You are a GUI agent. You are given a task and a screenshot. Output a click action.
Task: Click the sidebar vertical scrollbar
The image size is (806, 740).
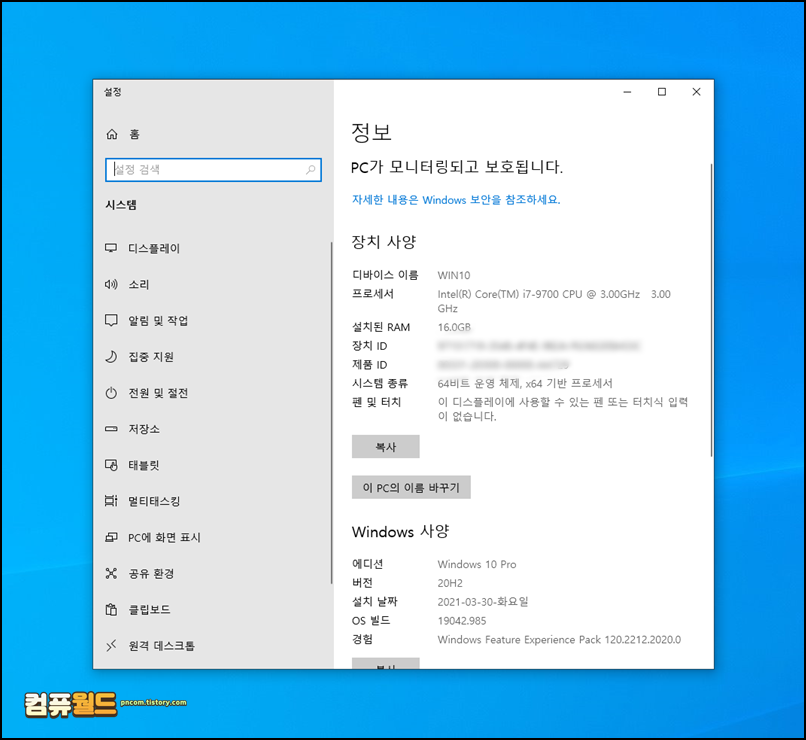point(332,413)
